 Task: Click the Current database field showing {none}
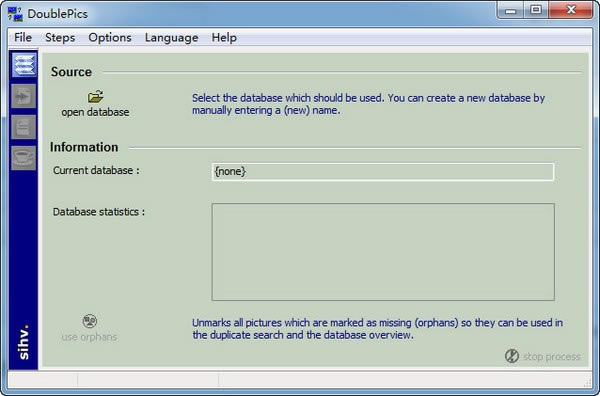[383, 171]
